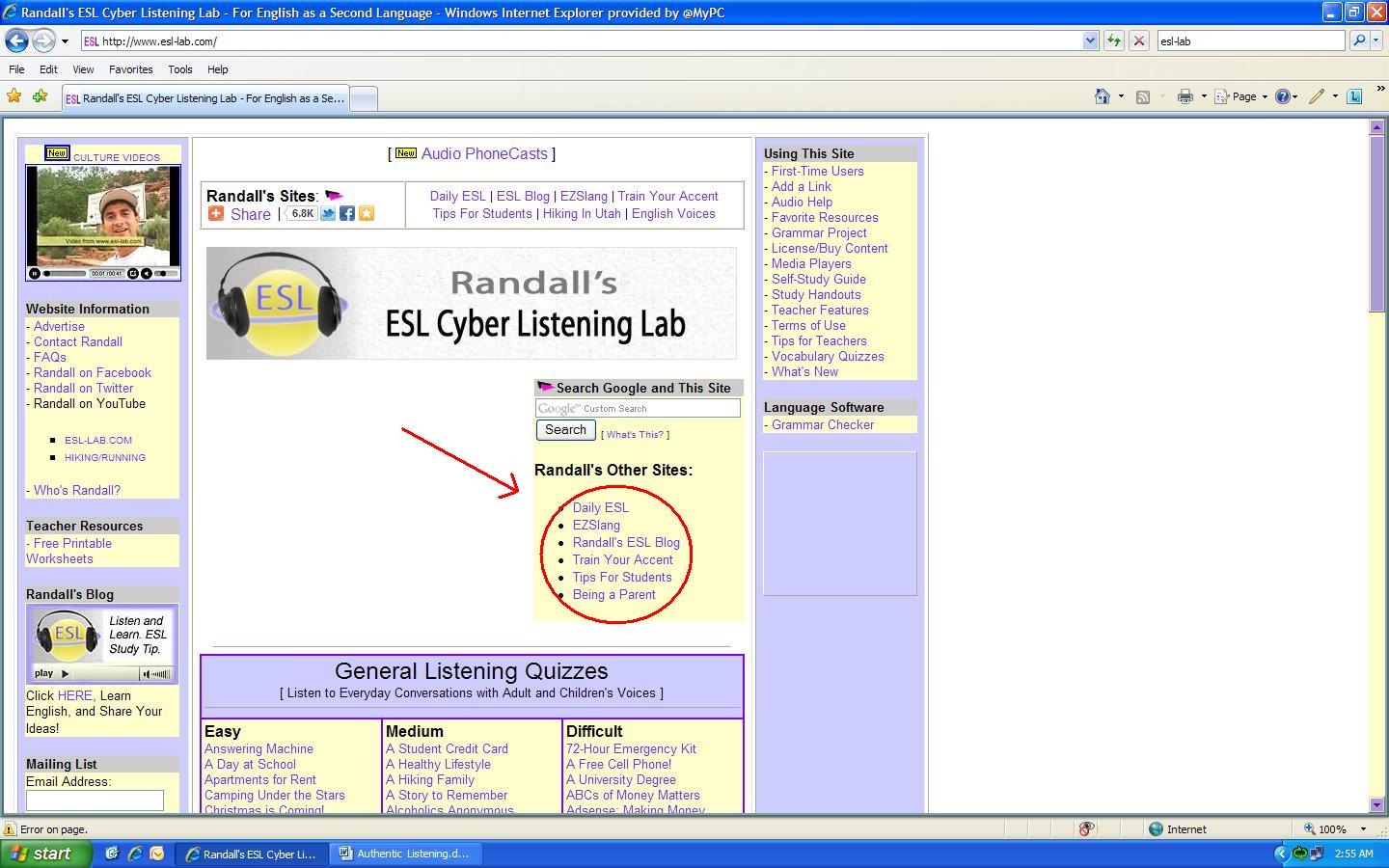Image resolution: width=1389 pixels, height=868 pixels.
Task: Open the Recent Pages dropdown arrow
Action: click(x=65, y=41)
